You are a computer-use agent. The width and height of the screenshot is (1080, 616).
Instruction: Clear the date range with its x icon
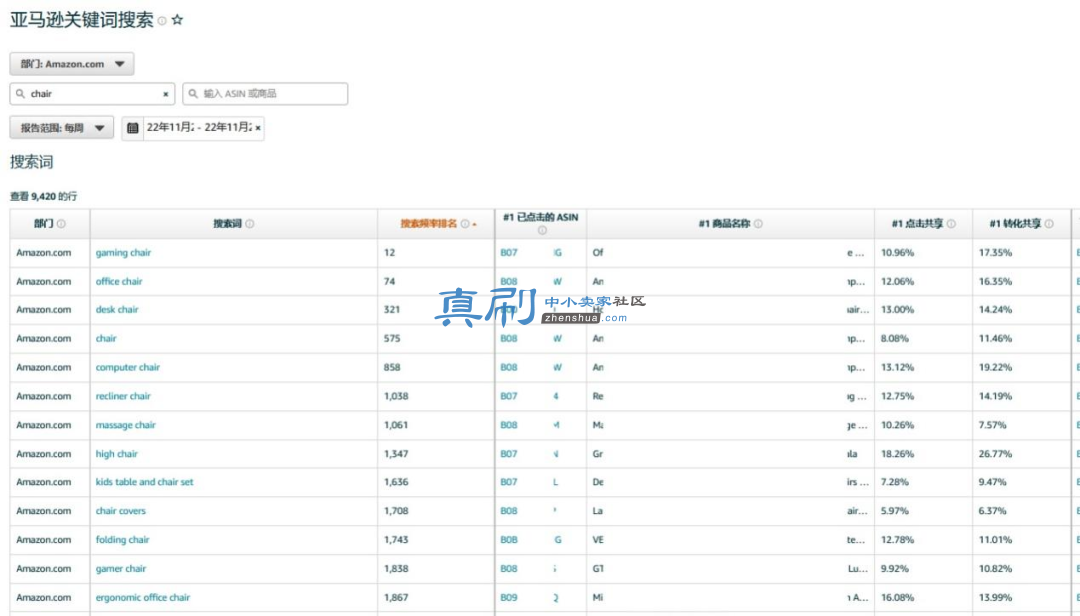click(x=258, y=128)
